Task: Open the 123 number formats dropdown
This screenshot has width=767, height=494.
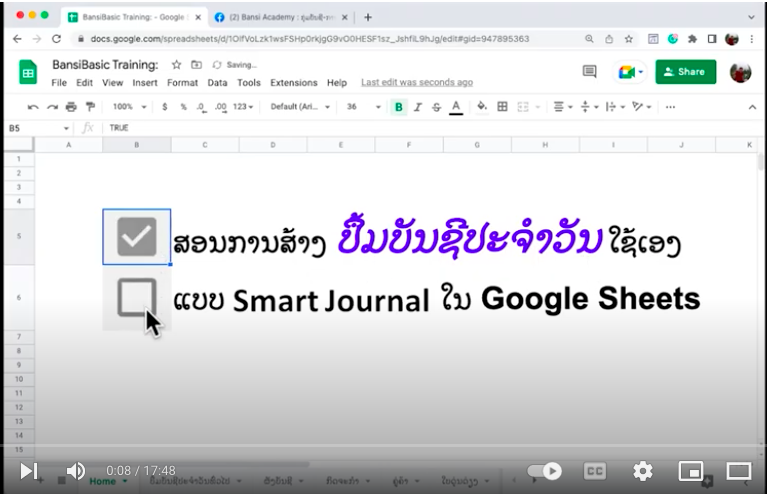Action: click(x=243, y=107)
